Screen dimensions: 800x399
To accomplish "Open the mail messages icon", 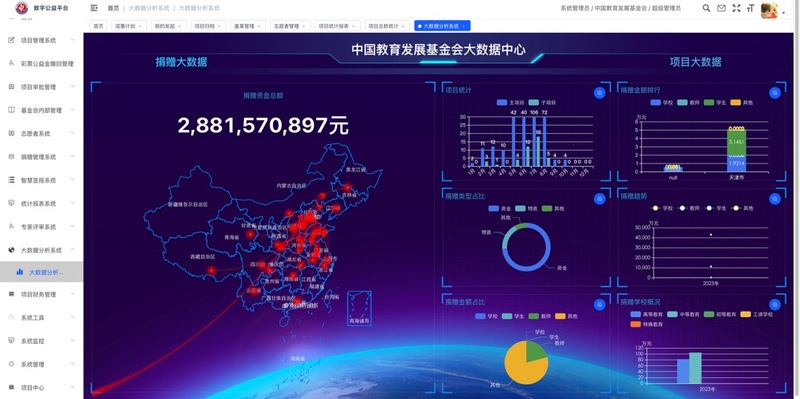I will [721, 8].
